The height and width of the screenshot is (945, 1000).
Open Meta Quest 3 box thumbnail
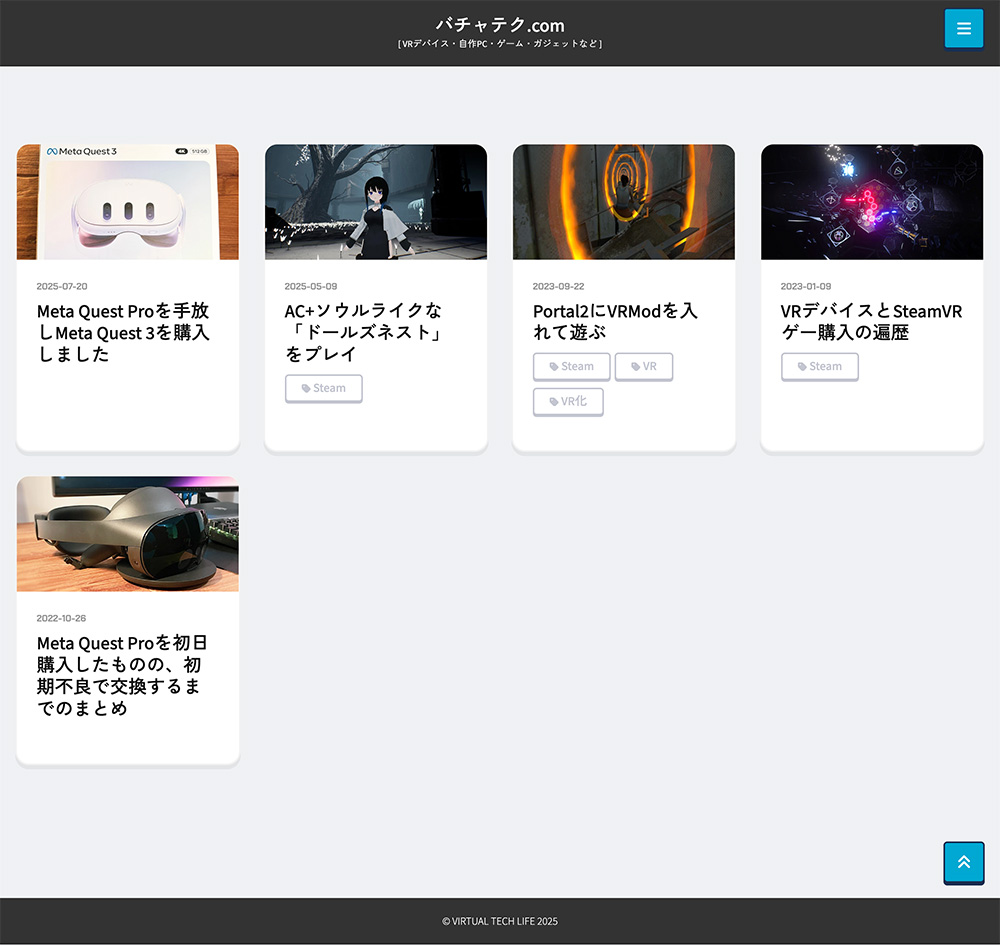(x=128, y=201)
